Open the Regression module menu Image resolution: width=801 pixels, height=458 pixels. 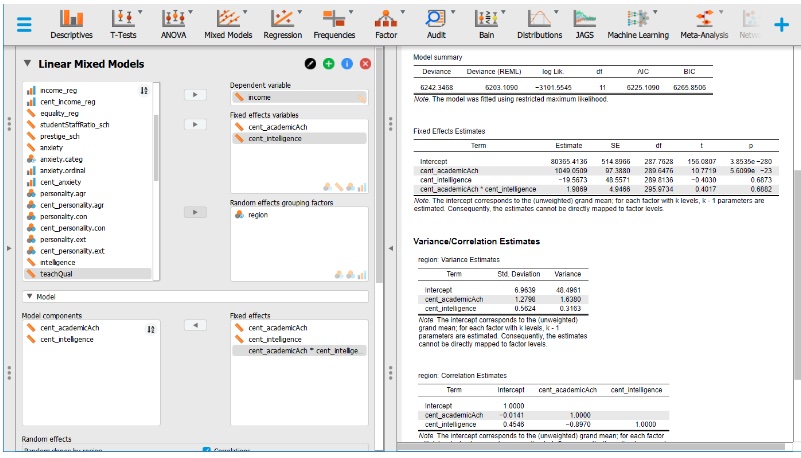282,25
